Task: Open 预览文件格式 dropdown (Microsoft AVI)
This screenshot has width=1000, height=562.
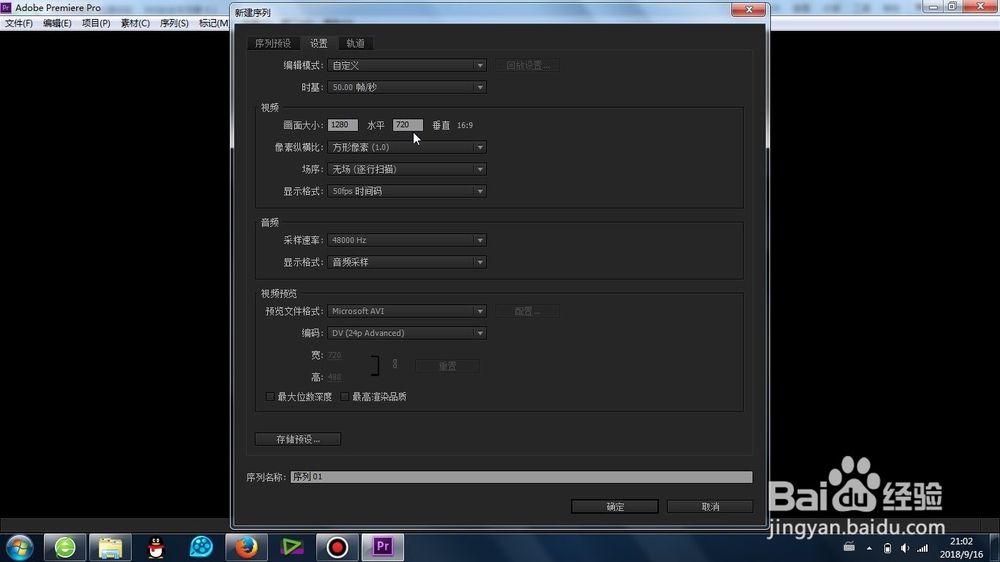Action: 407,311
